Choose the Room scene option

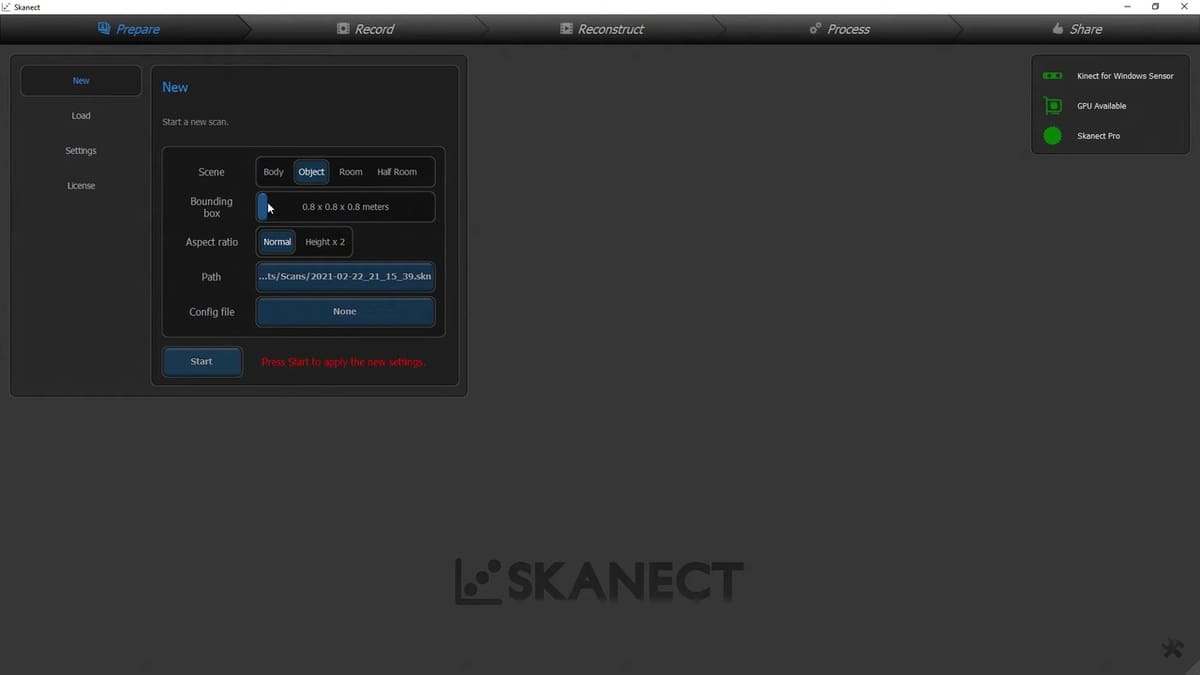pos(351,172)
